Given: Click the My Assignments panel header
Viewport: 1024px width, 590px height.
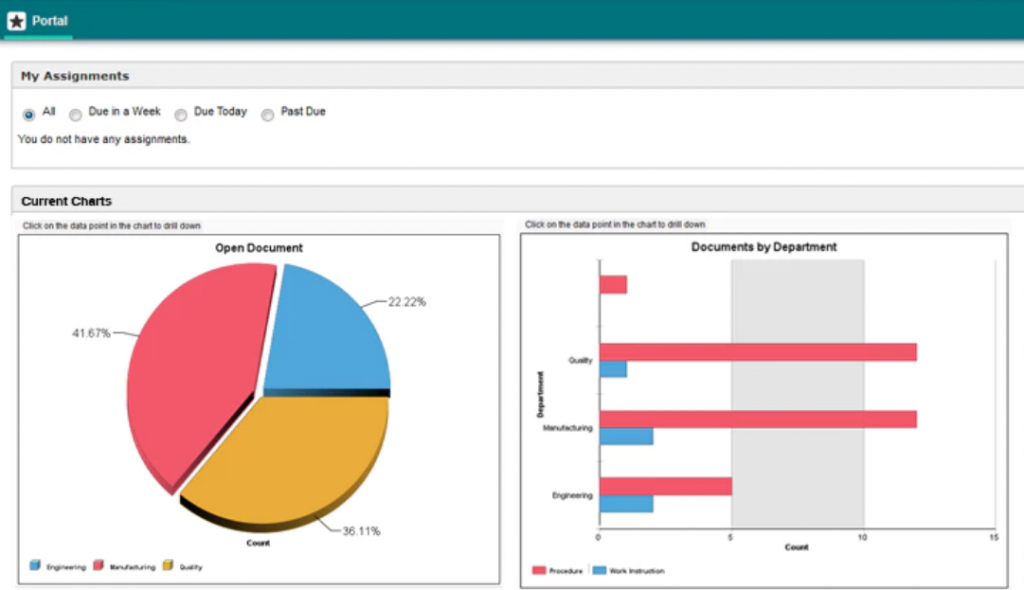Looking at the screenshot, I should pyautogui.click(x=75, y=76).
